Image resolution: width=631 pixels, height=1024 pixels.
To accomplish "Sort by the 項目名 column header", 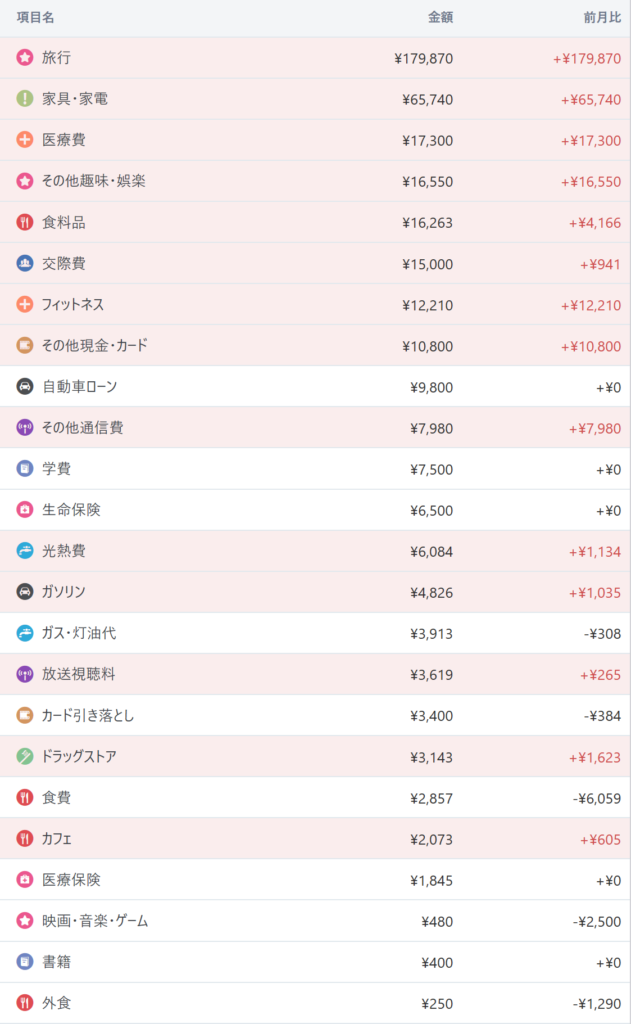I will (x=36, y=18).
